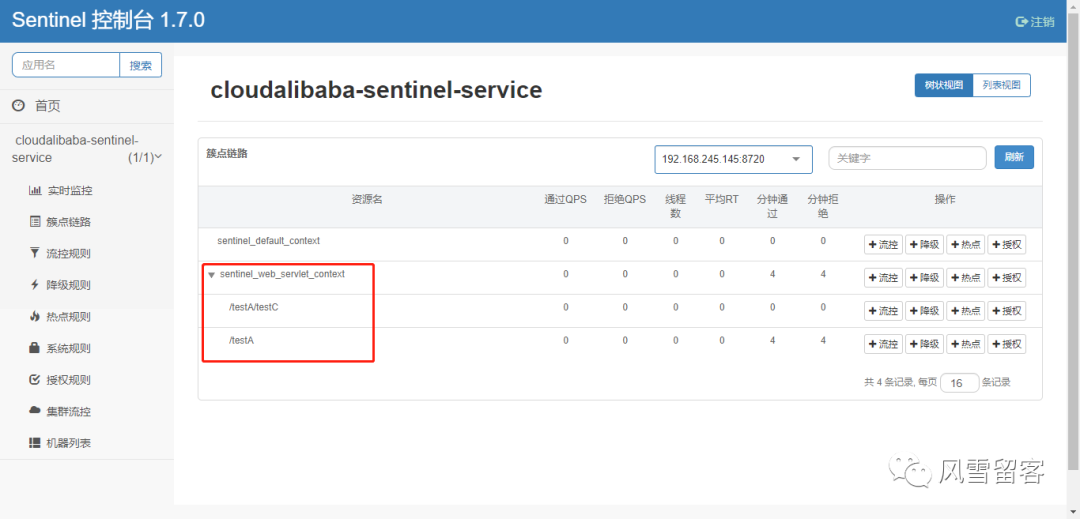Open the 首页 dashboard home entry
Image resolution: width=1080 pixels, height=519 pixels.
(x=37, y=106)
